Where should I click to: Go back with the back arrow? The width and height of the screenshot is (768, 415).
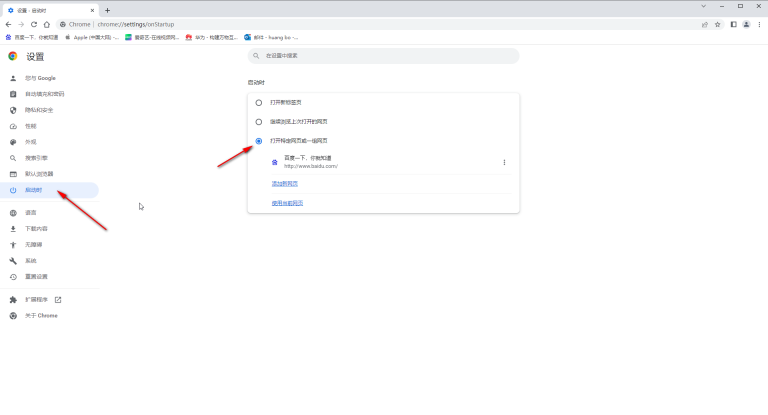pyautogui.click(x=8, y=24)
